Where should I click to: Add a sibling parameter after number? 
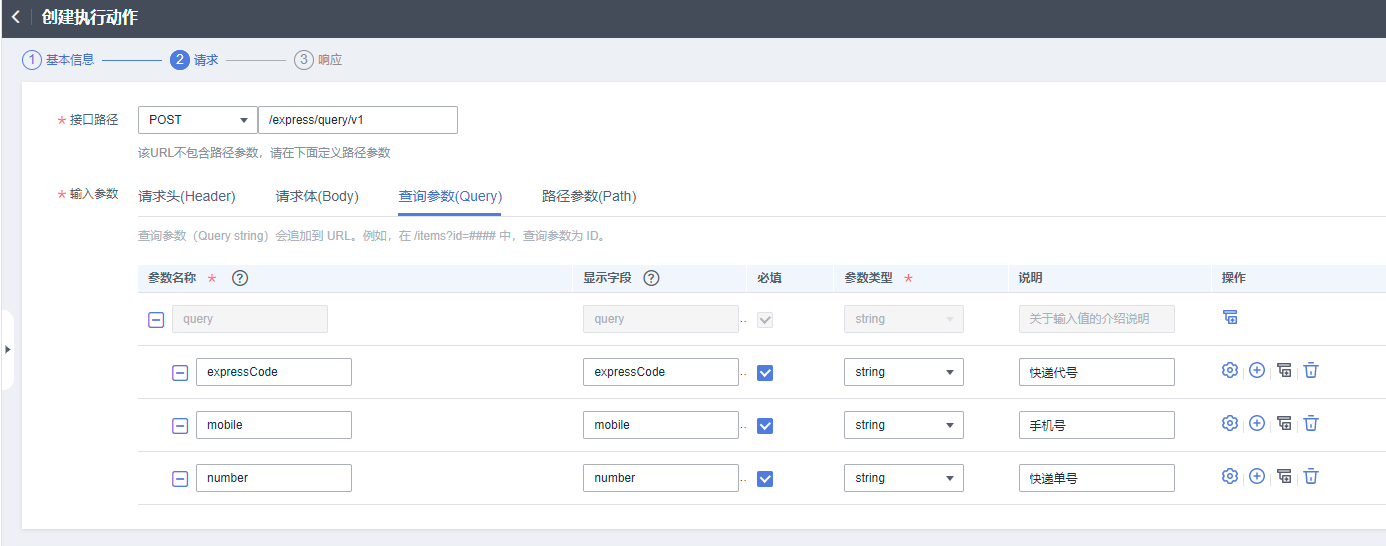click(1257, 476)
